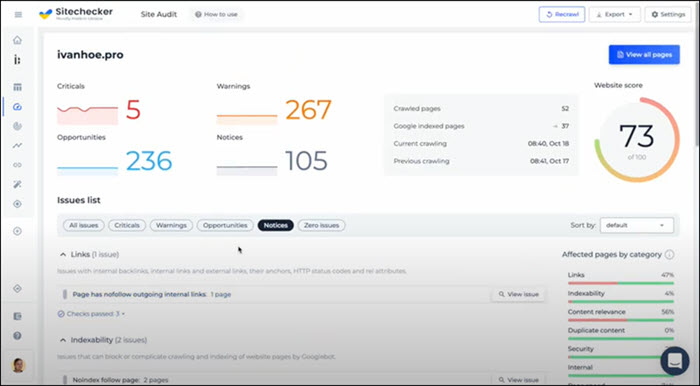
Task: Select the Warnings filter tab
Action: pos(171,225)
